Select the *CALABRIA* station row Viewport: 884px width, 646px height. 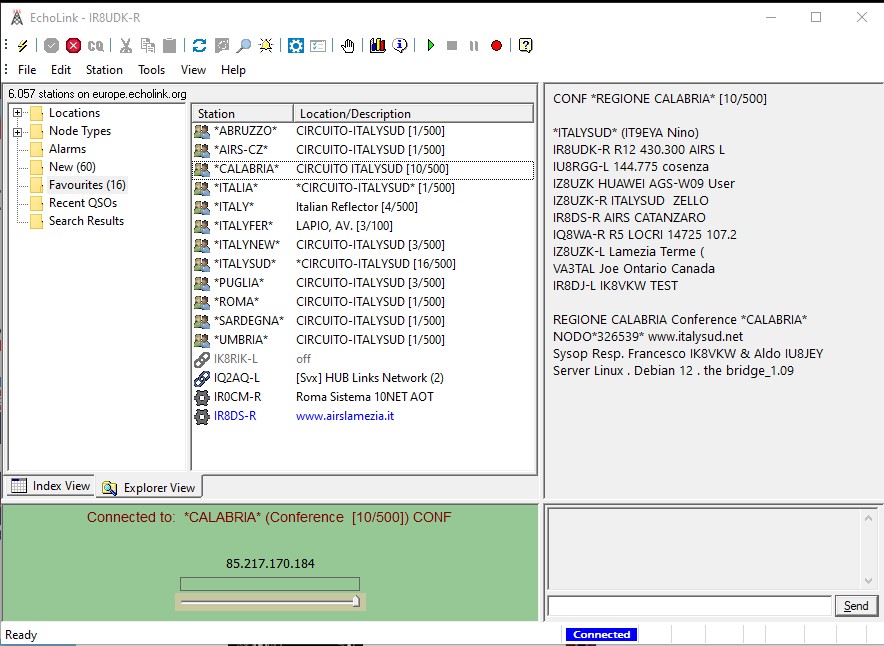(363, 169)
